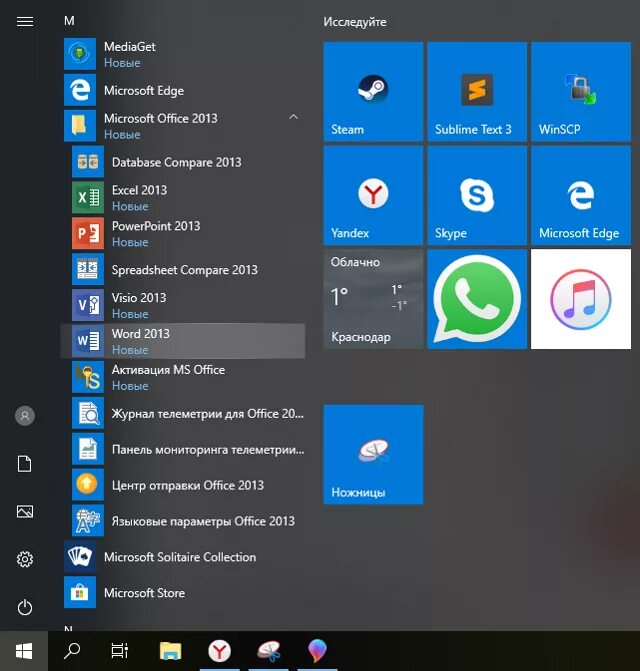
Task: Open Панель мониторинга телеметрии
Action: [184, 449]
